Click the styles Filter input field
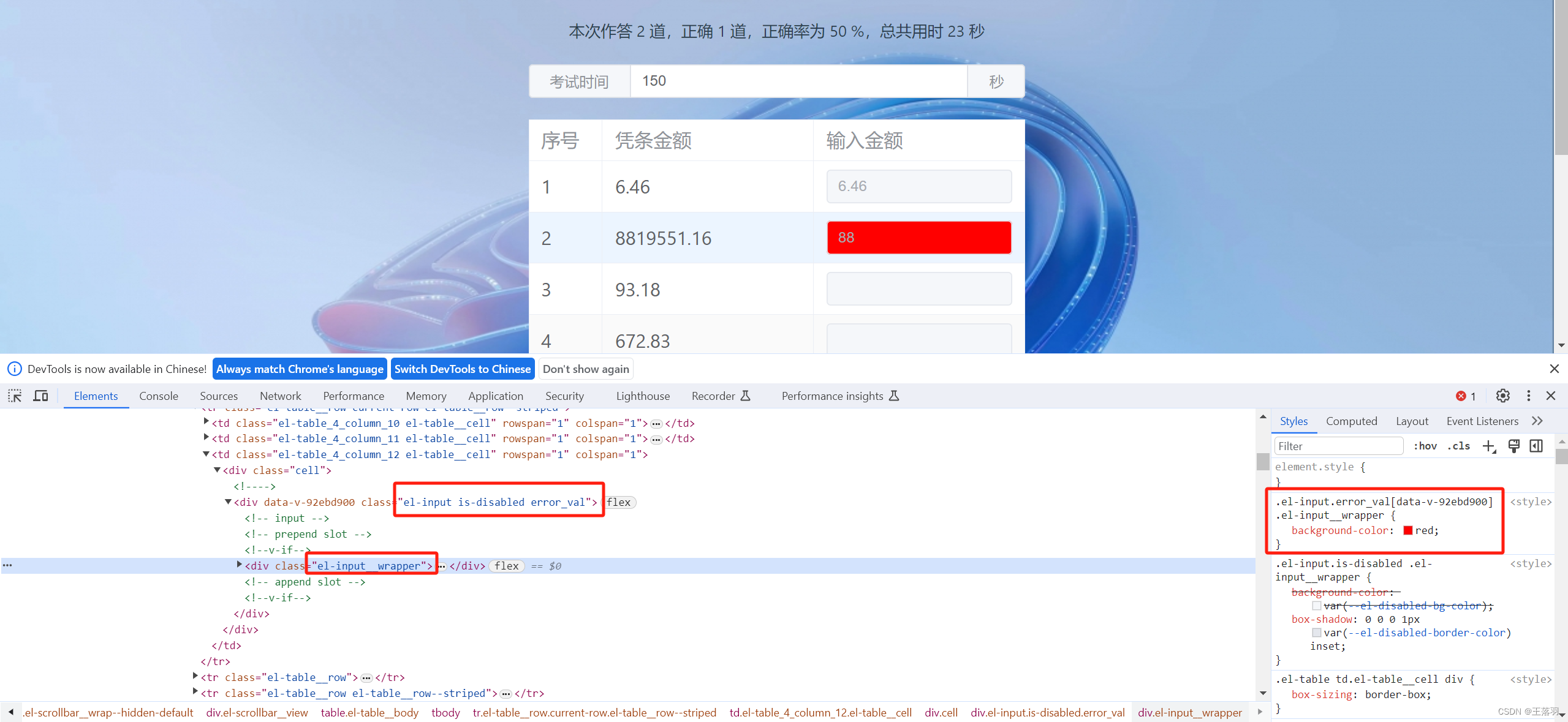Image resolution: width=1568 pixels, height=722 pixels. (1339, 446)
